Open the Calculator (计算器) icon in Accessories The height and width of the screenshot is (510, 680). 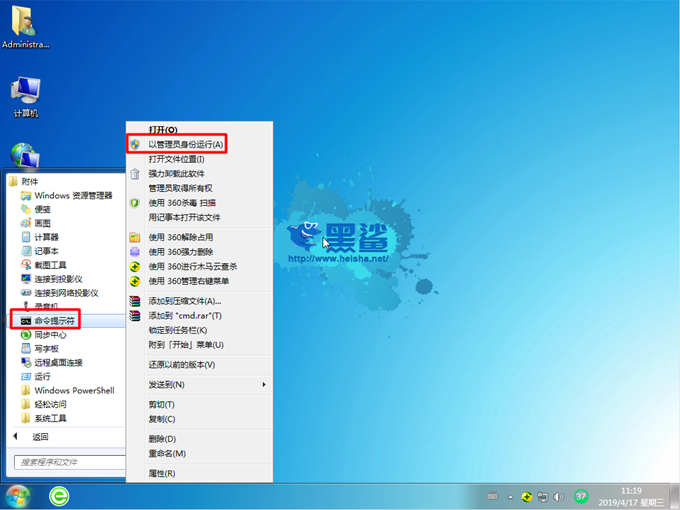(26, 237)
